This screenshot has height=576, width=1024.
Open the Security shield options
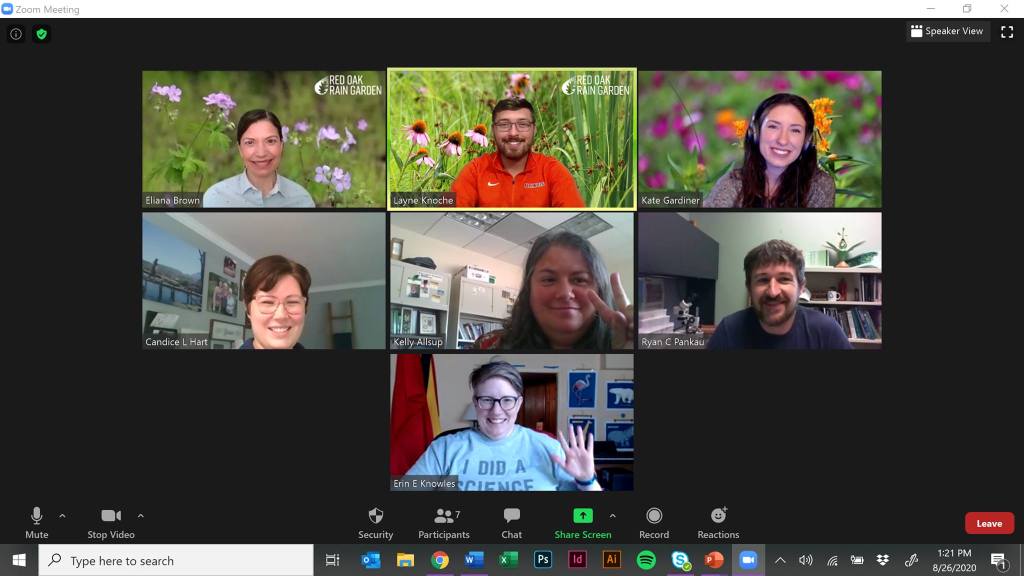pos(375,522)
